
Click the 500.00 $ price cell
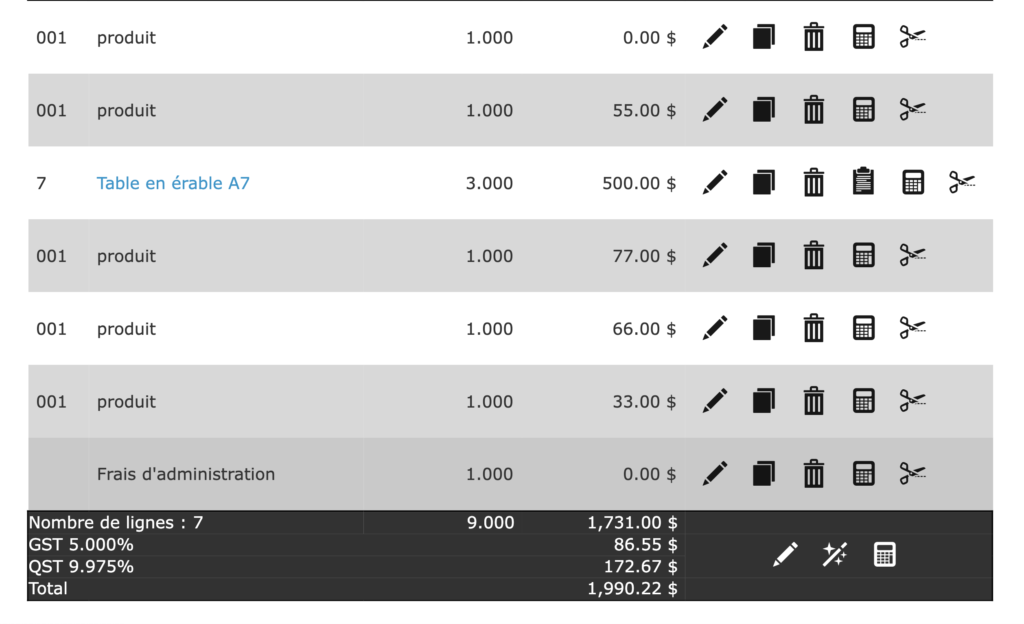click(638, 184)
